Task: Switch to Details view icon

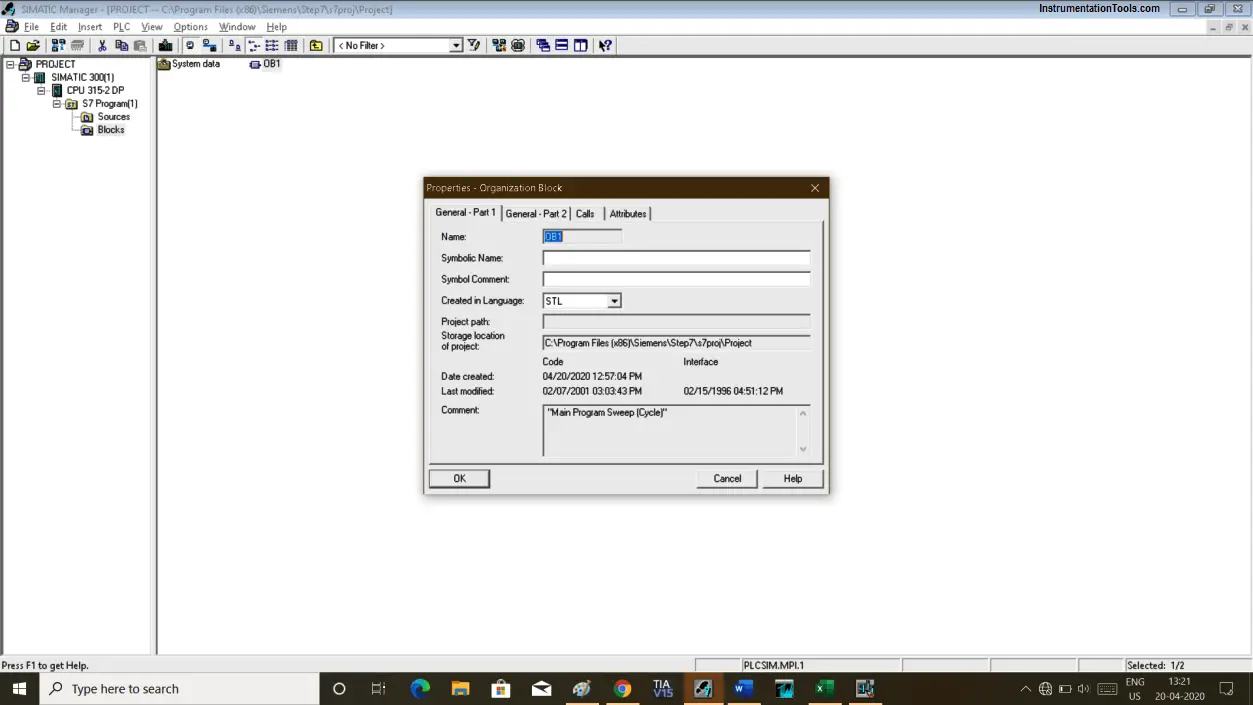Action: (291, 45)
